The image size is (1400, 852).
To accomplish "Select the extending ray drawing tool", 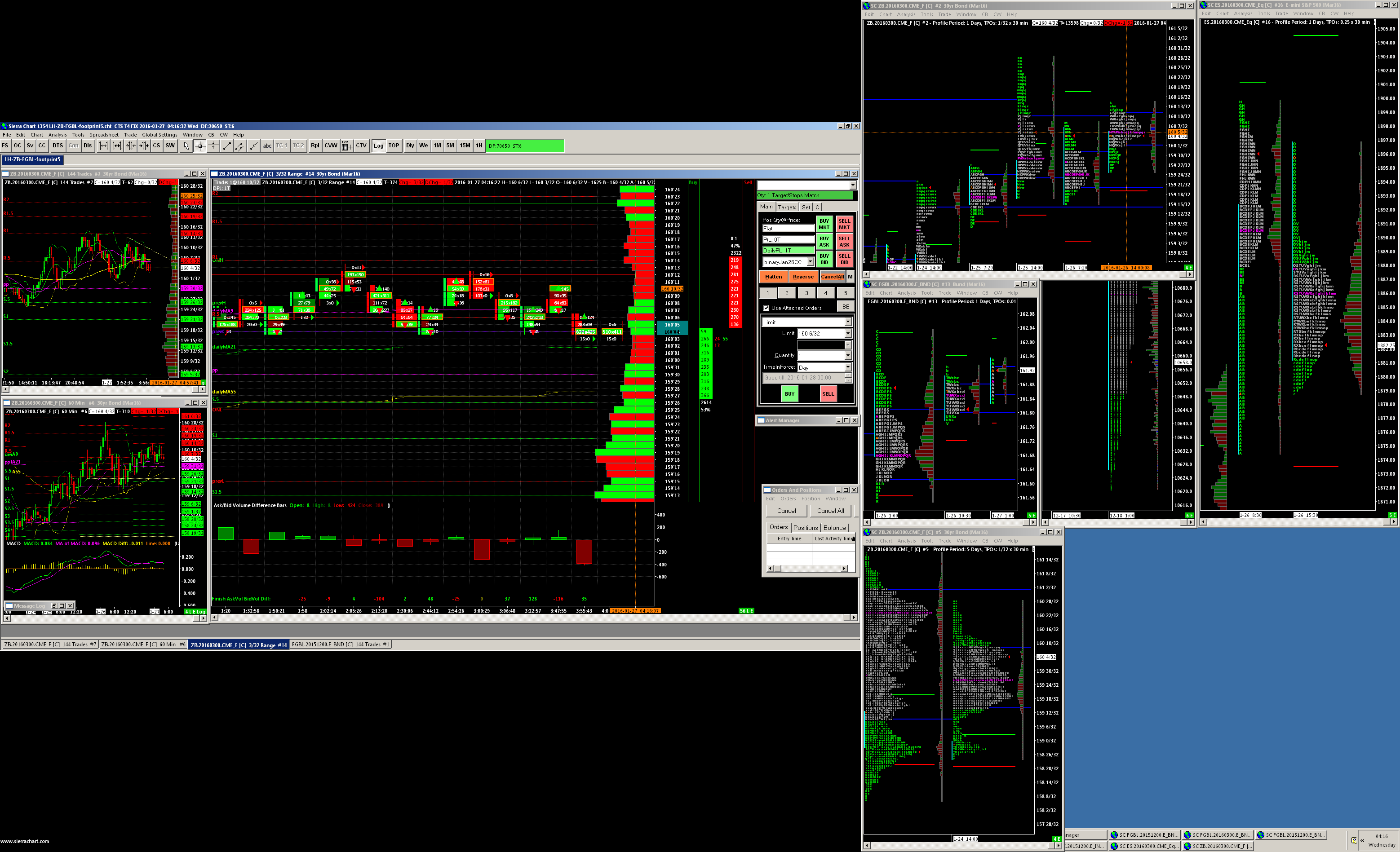I will pos(253,146).
